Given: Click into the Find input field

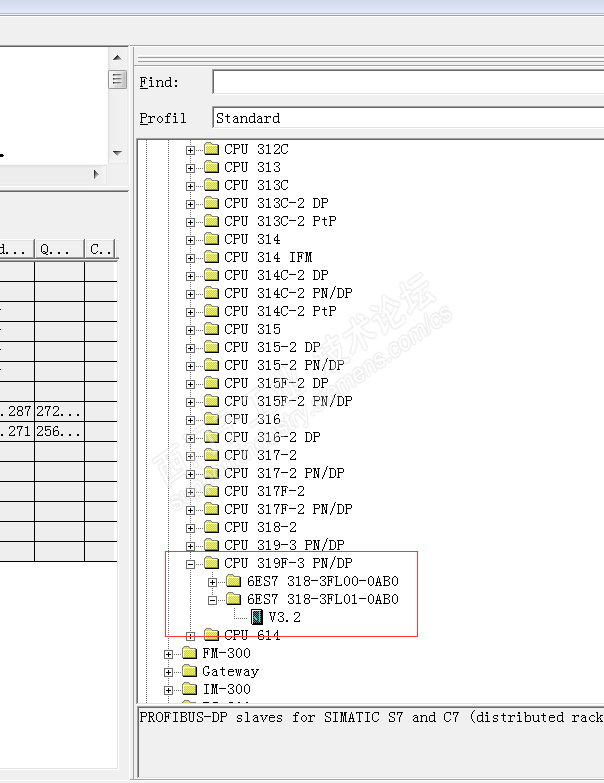Looking at the screenshot, I should point(408,82).
